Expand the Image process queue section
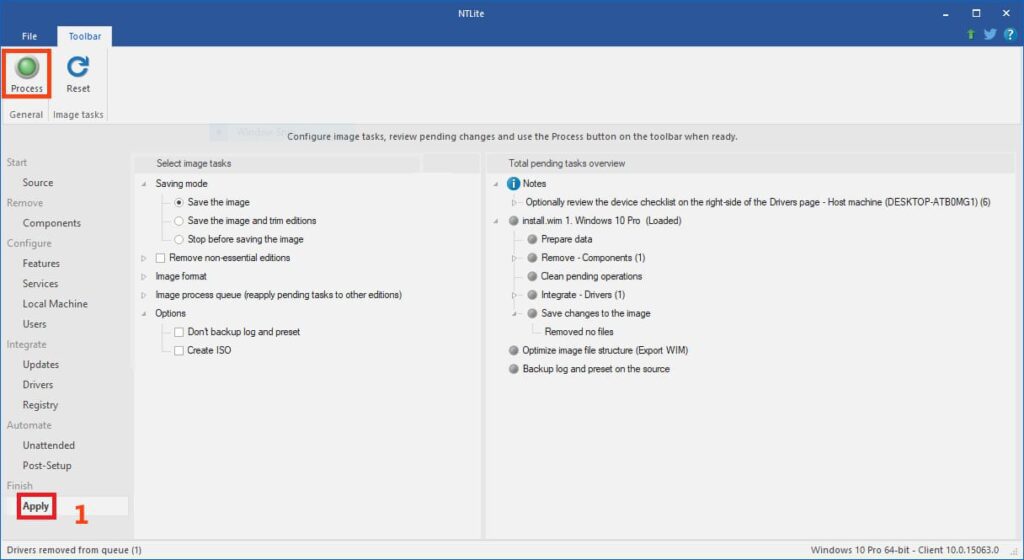 coord(144,295)
